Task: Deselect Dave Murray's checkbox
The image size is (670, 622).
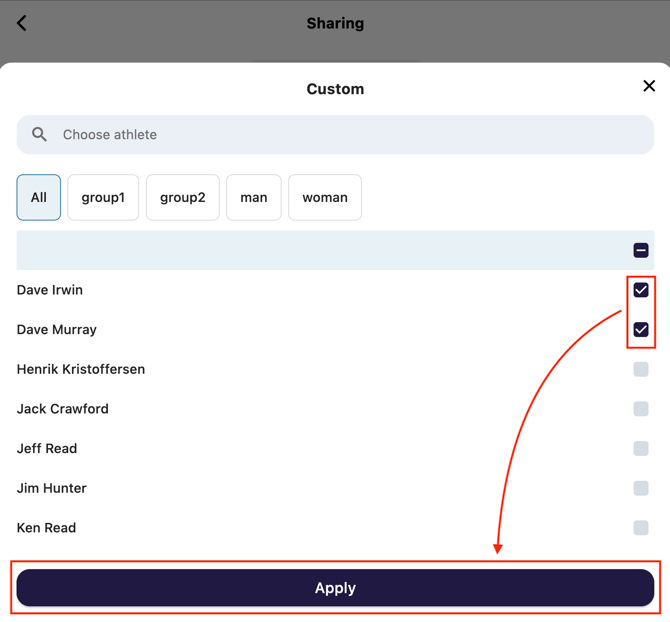Action: [641, 329]
